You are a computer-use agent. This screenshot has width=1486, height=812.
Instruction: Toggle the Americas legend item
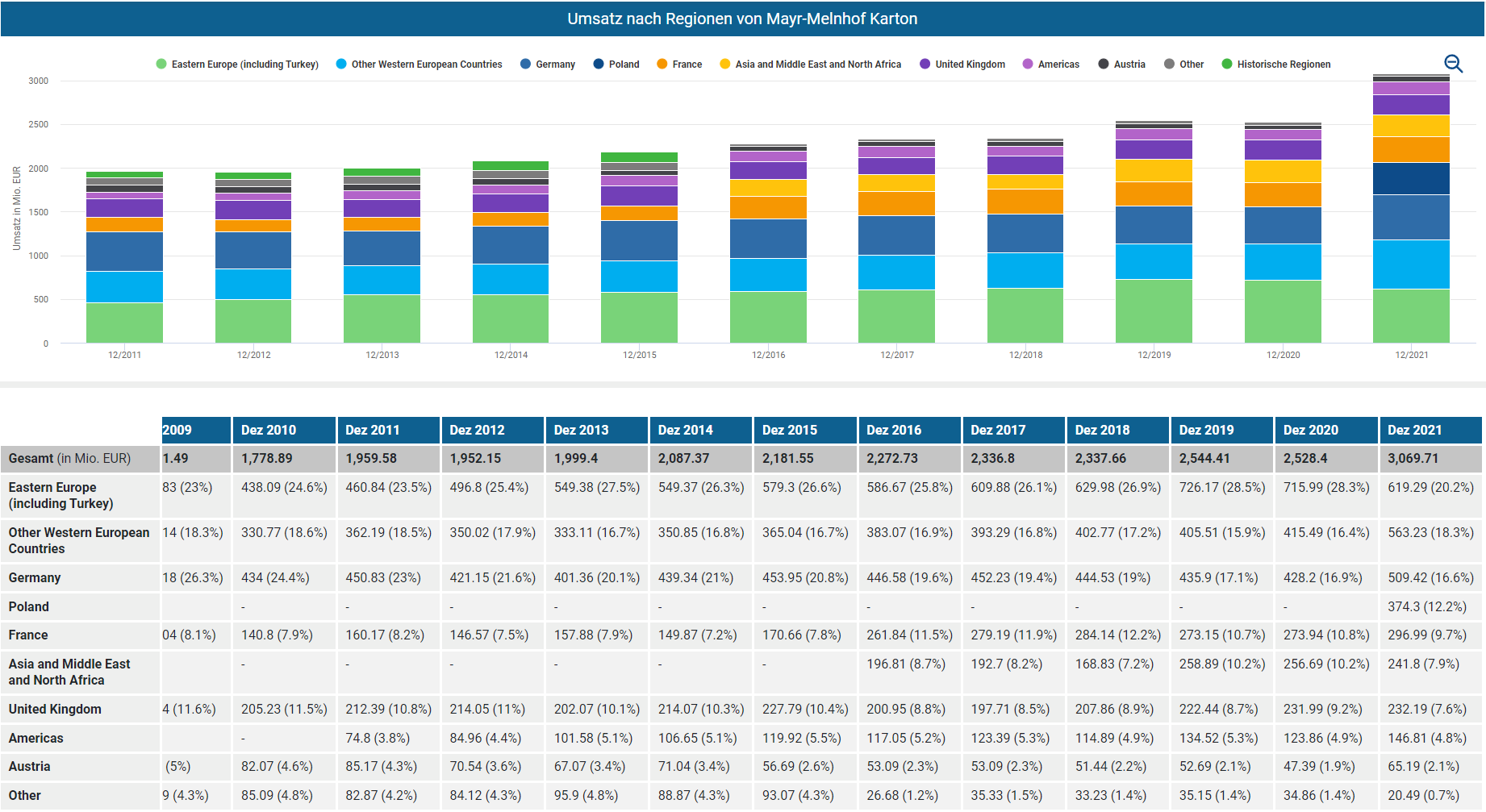point(1050,65)
